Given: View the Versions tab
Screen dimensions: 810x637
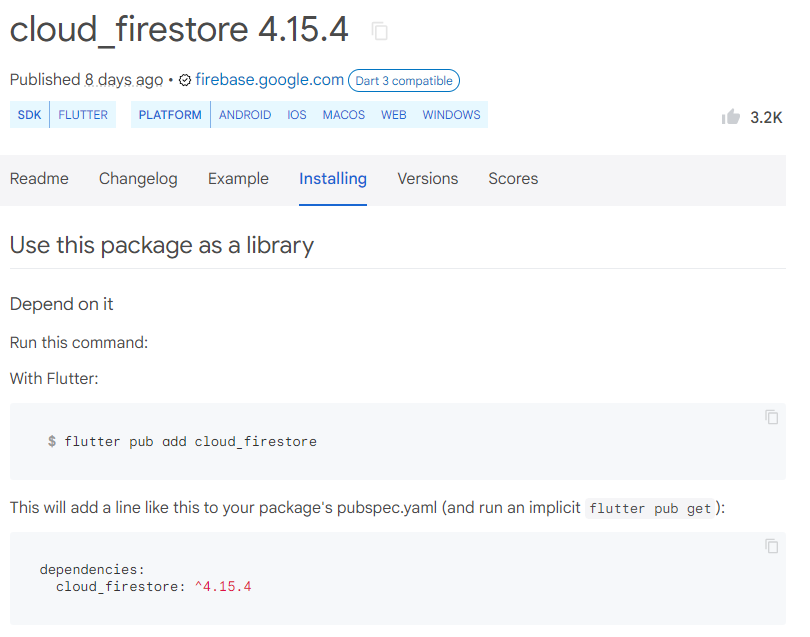Looking at the screenshot, I should (427, 179).
